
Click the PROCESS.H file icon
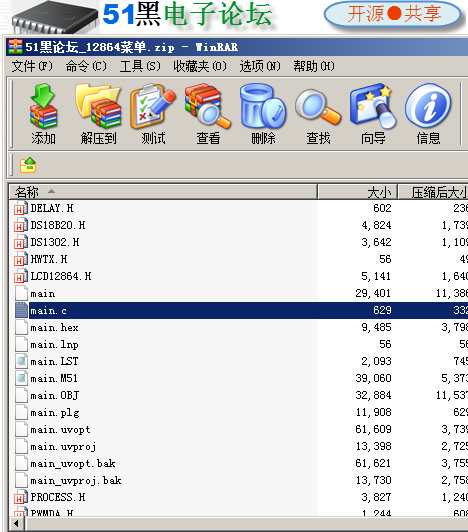[21, 497]
